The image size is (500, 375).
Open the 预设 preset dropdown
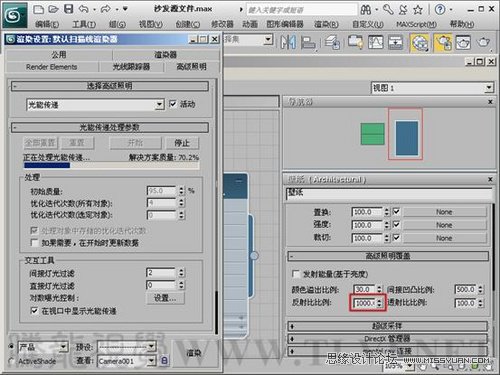127,347
